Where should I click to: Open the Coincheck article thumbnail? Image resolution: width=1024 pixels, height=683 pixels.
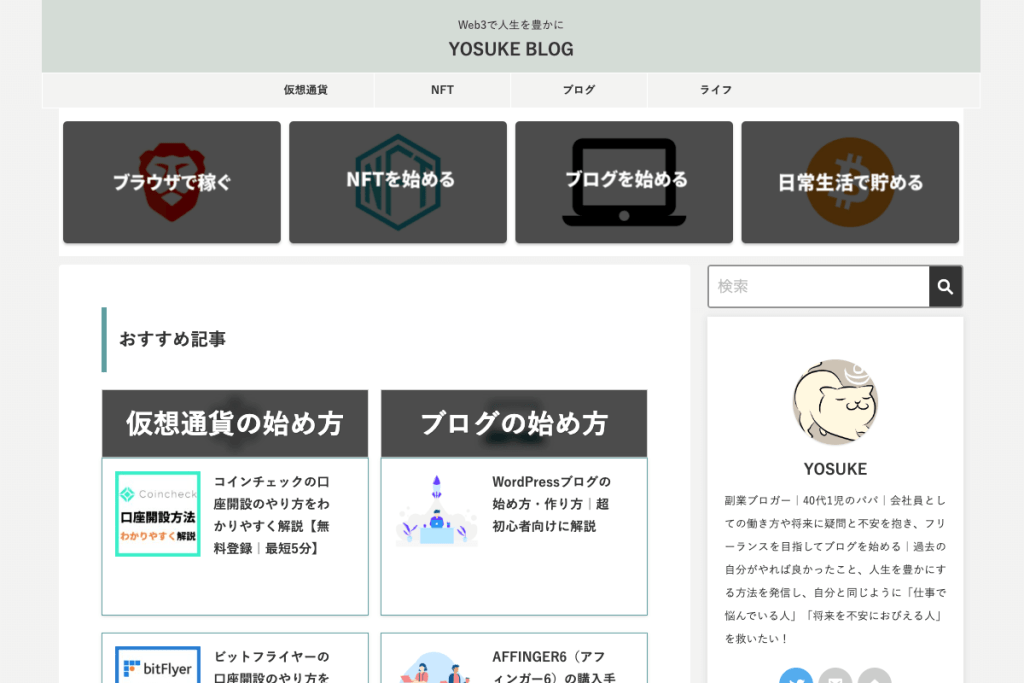(158, 514)
